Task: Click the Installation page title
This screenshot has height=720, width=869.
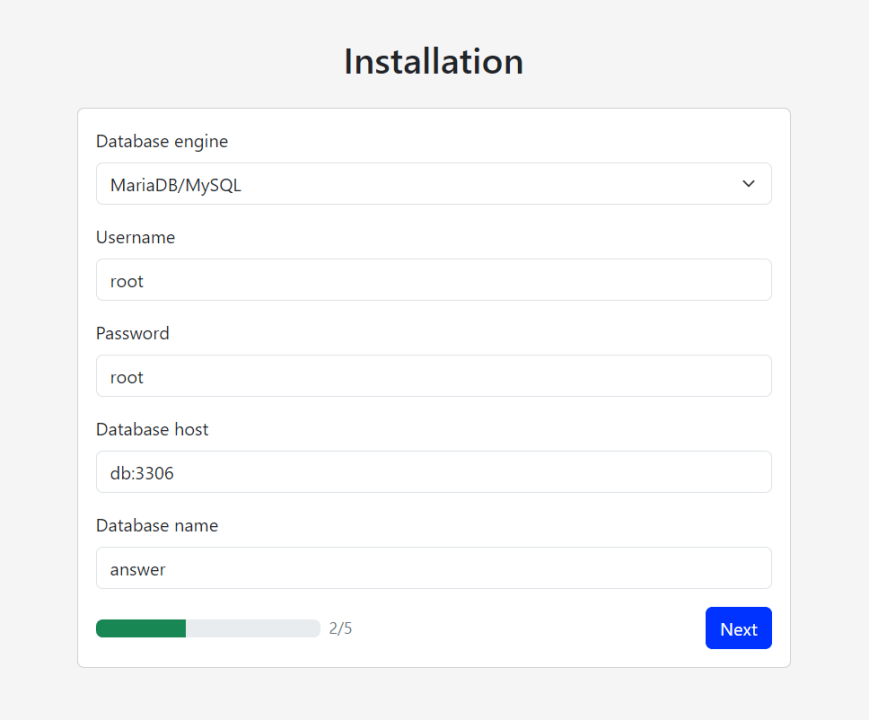Action: point(433,61)
